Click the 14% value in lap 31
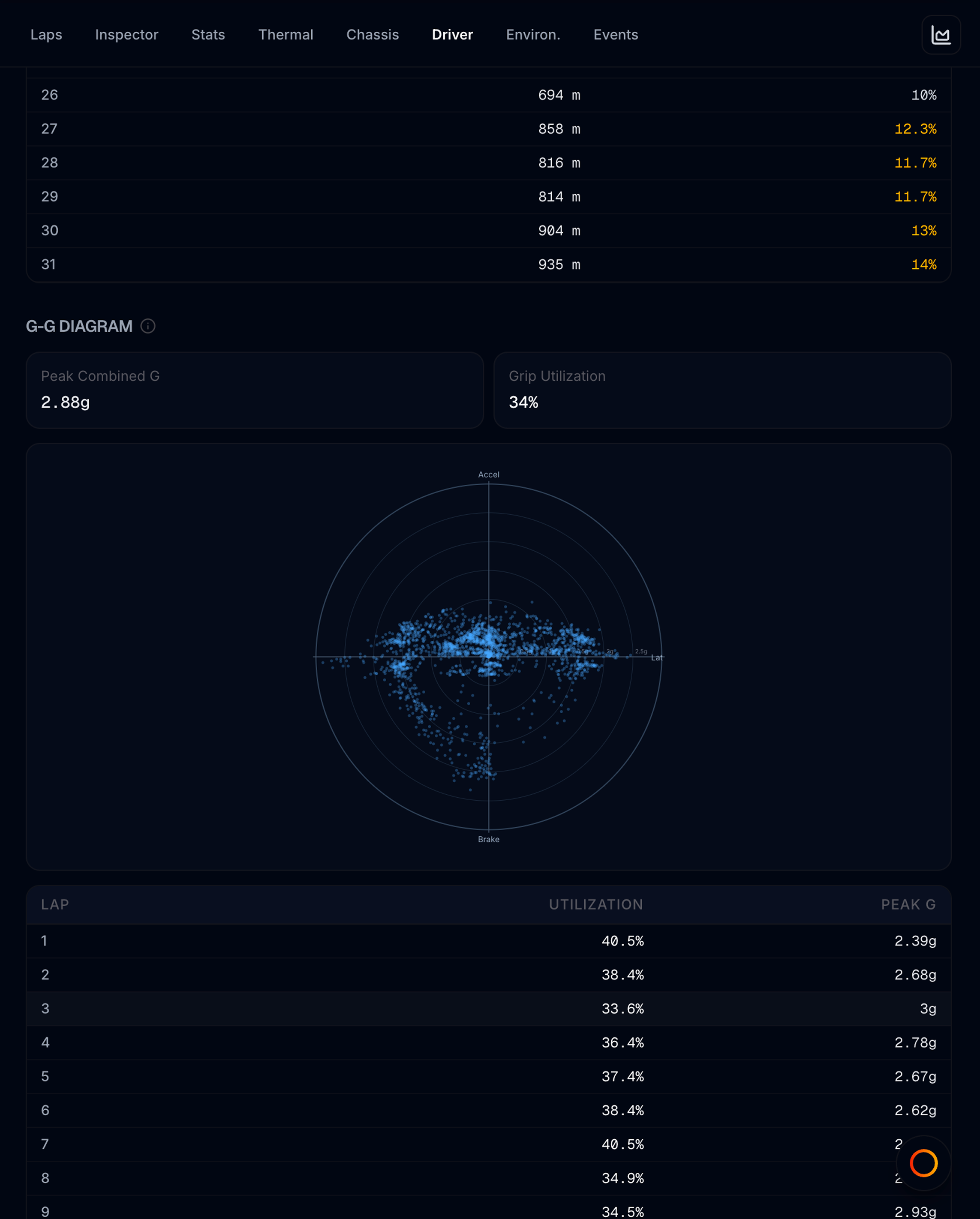The height and width of the screenshot is (1219, 980). click(923, 264)
